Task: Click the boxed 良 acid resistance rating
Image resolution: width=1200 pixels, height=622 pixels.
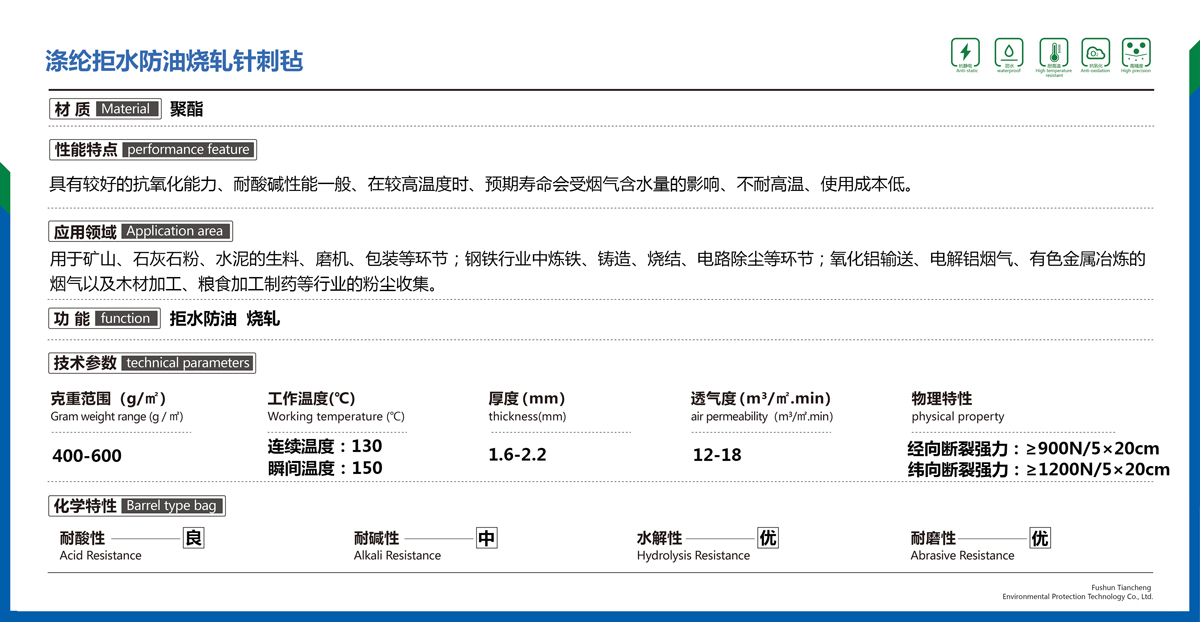Action: (x=194, y=539)
